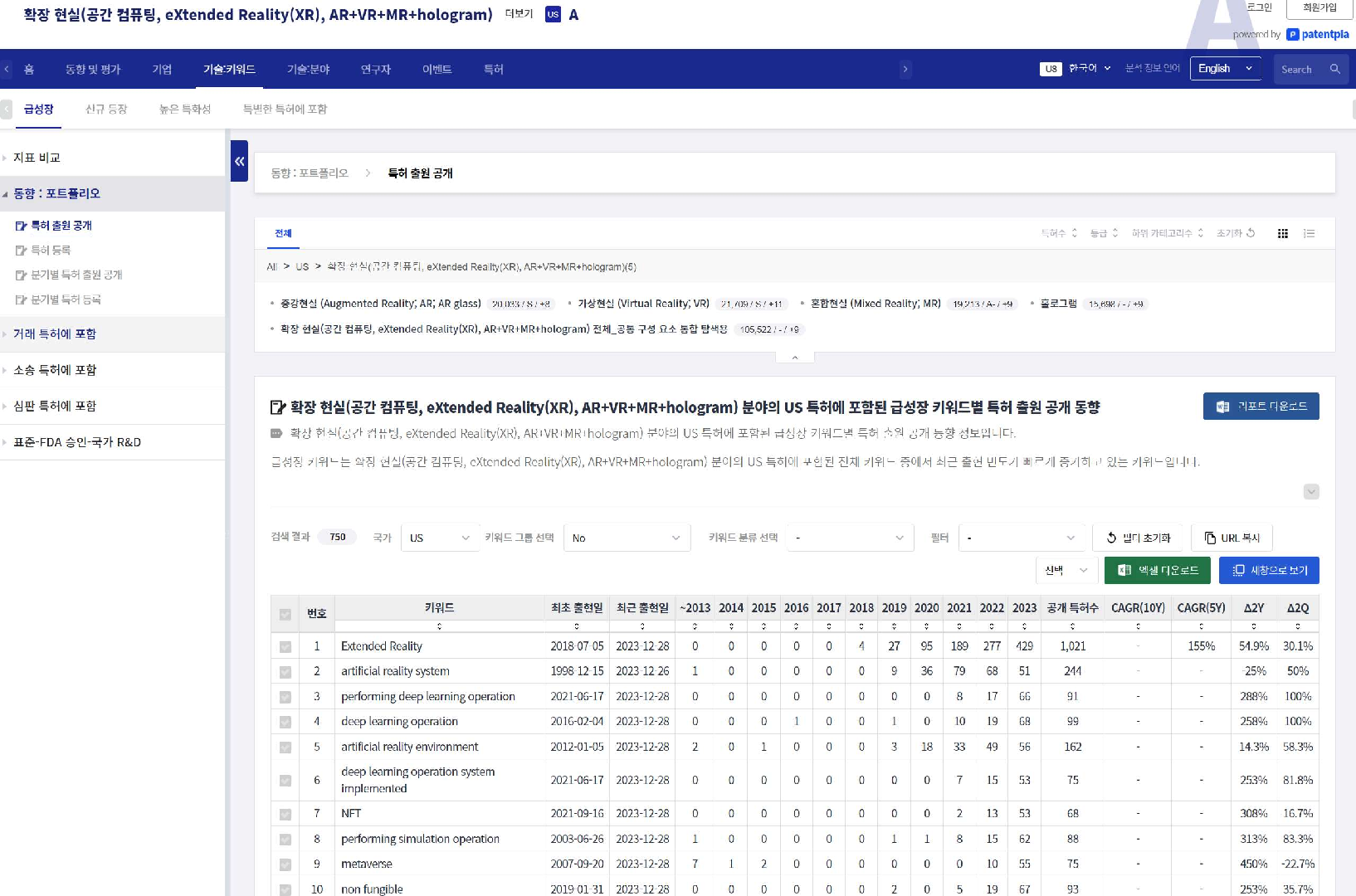Screen dimensions: 1356x896
Task: Toggle checkbox for artificial reality system row
Action: (285, 672)
